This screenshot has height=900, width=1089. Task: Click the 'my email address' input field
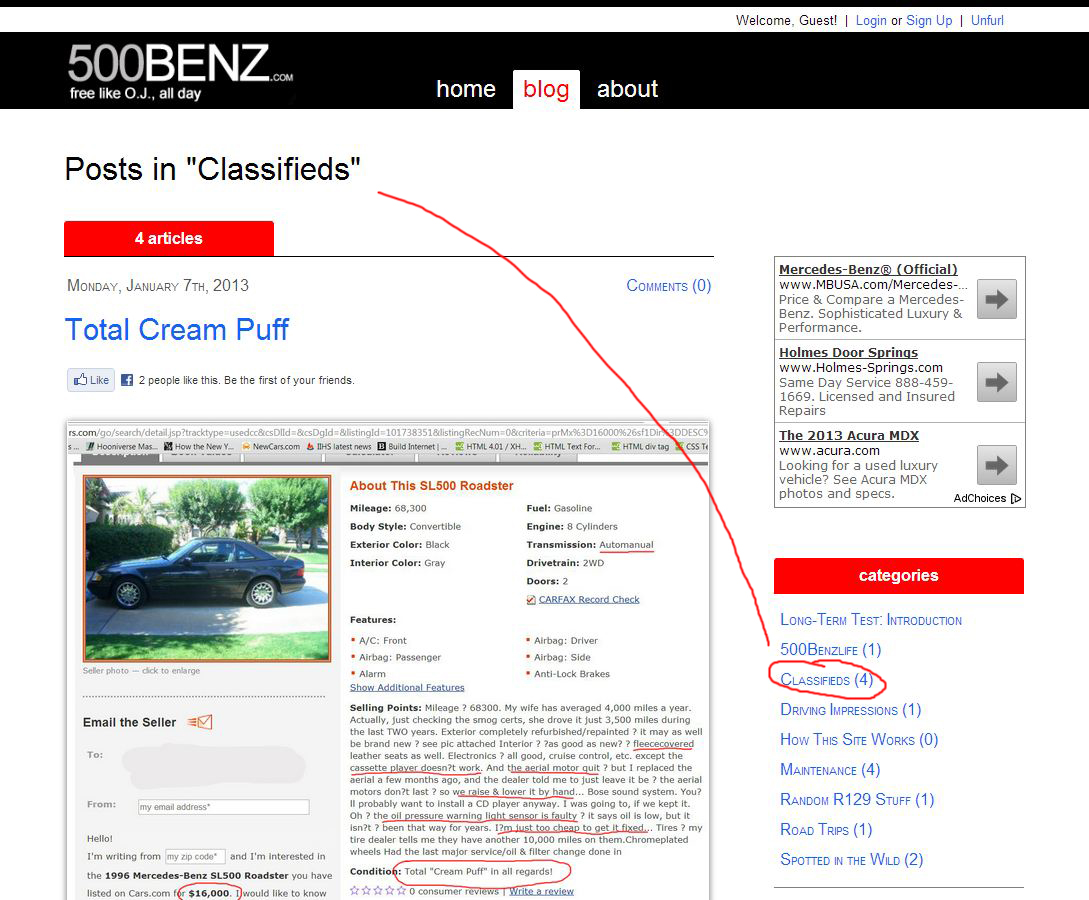click(224, 807)
